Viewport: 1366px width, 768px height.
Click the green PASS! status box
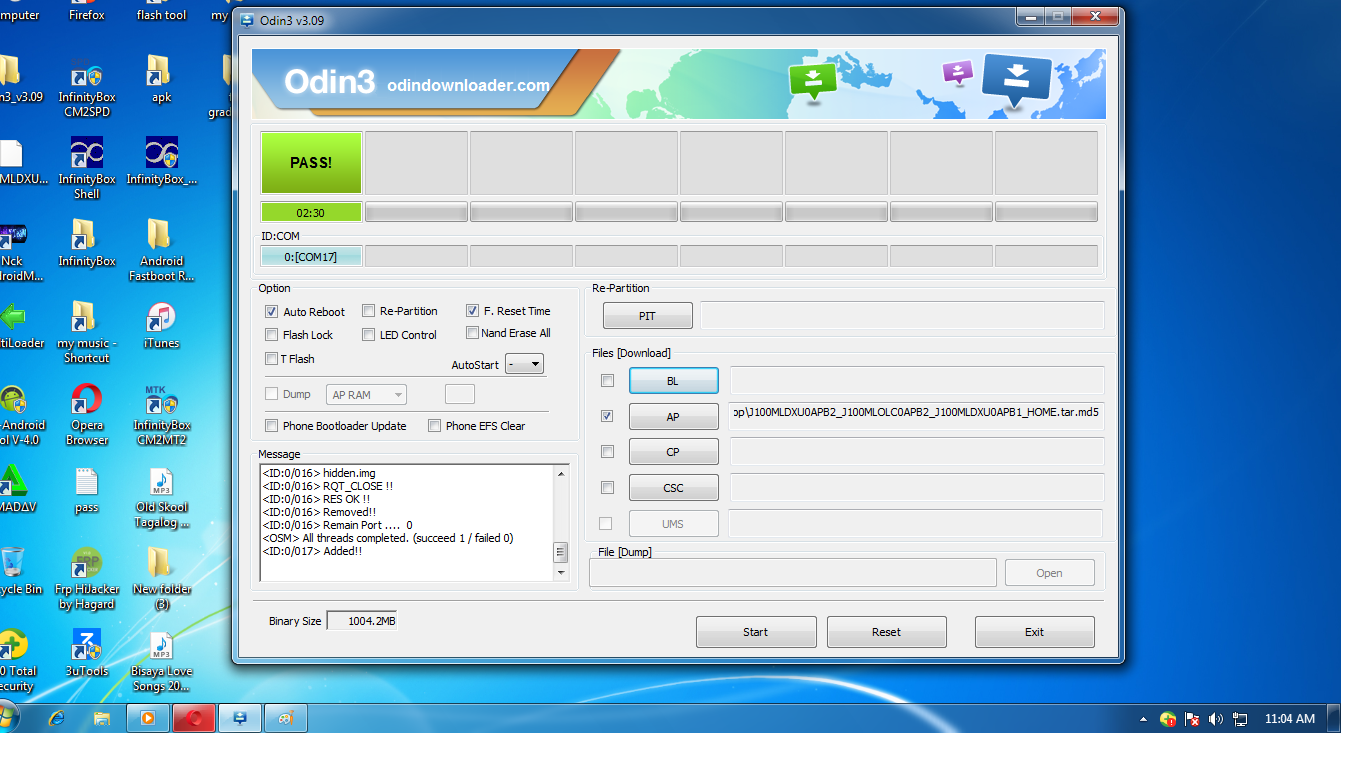coord(311,163)
